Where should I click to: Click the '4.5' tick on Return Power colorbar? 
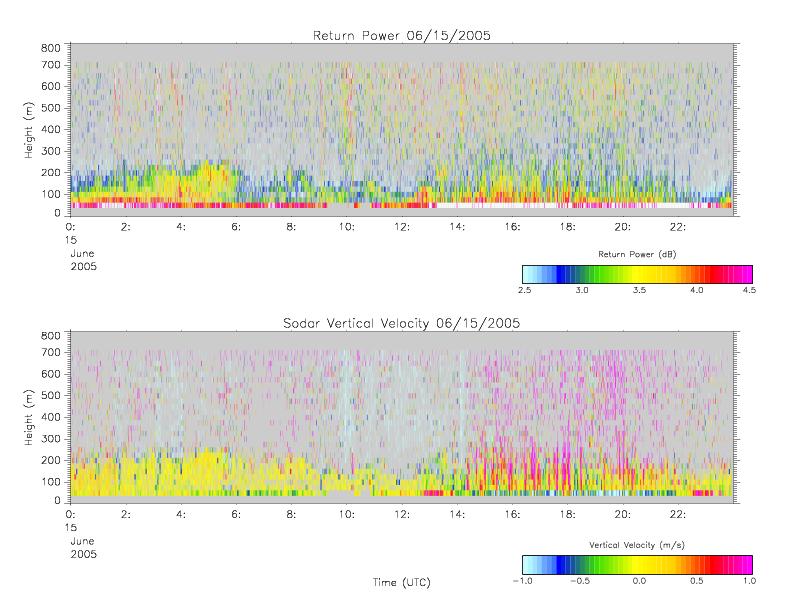[749, 290]
